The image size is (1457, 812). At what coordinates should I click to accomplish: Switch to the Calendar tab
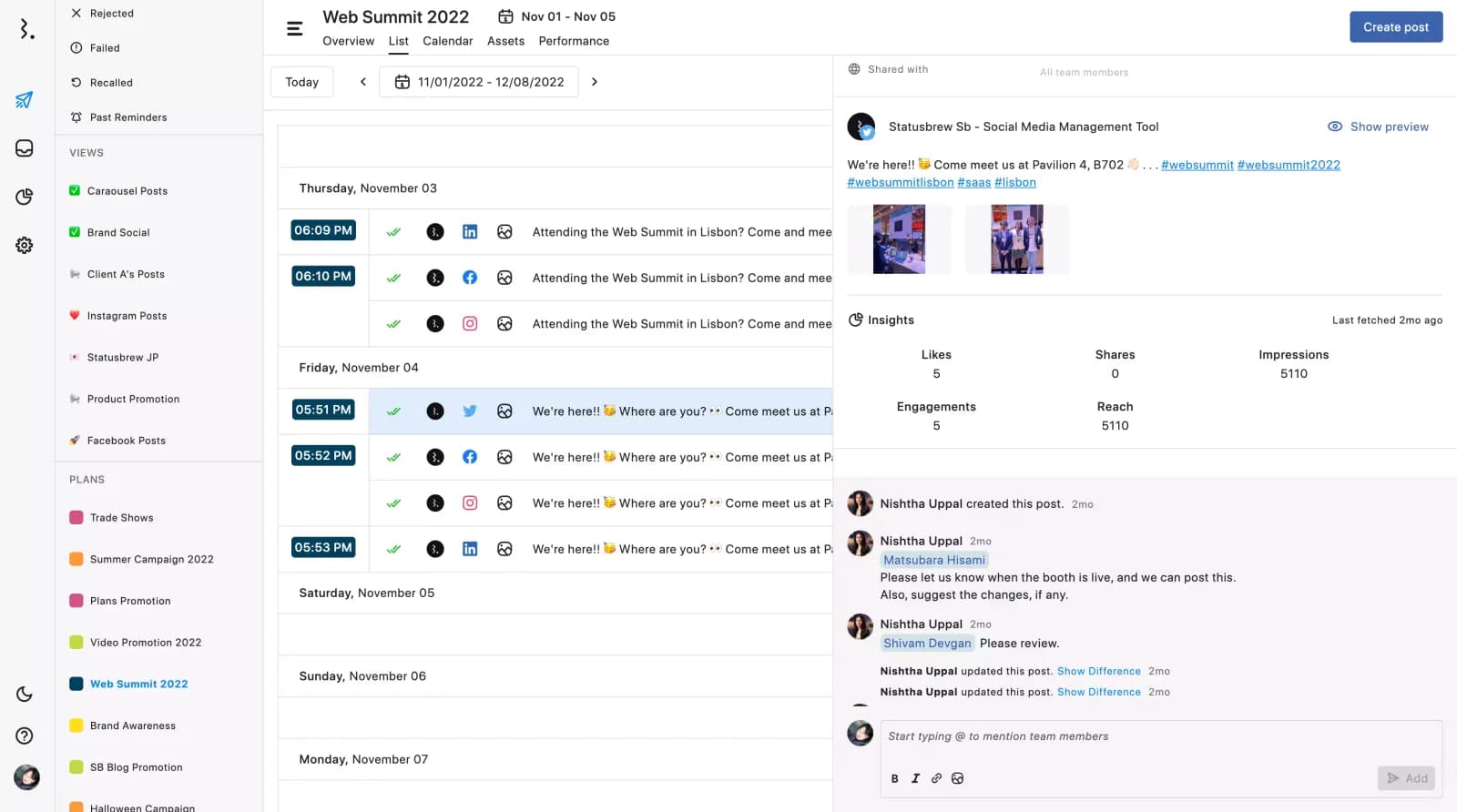447,41
